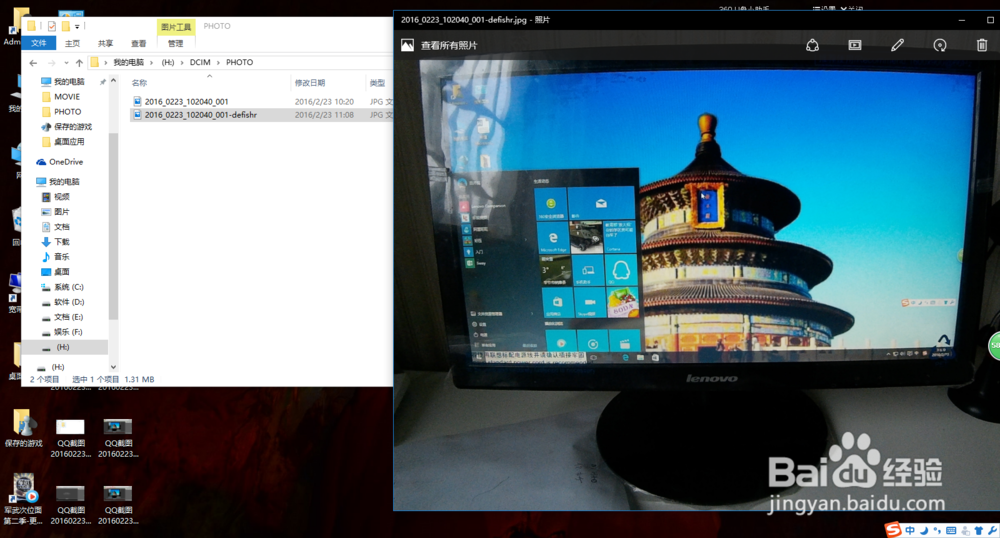Click navigation pane scrollbar up arrow
Image resolution: width=1000 pixels, height=538 pixels.
click(x=114, y=80)
